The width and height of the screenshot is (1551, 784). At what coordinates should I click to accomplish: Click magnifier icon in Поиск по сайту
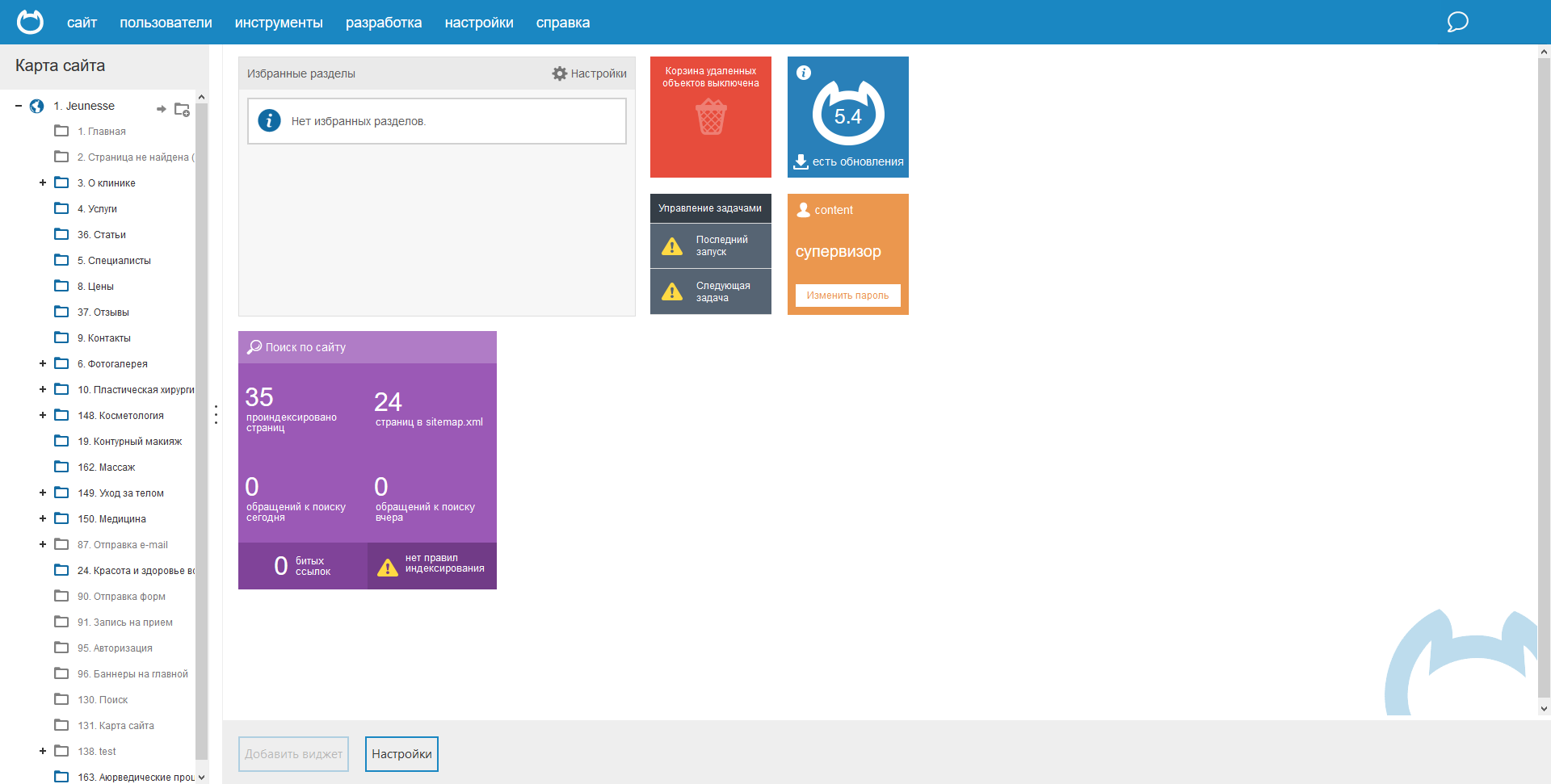pyautogui.click(x=254, y=347)
